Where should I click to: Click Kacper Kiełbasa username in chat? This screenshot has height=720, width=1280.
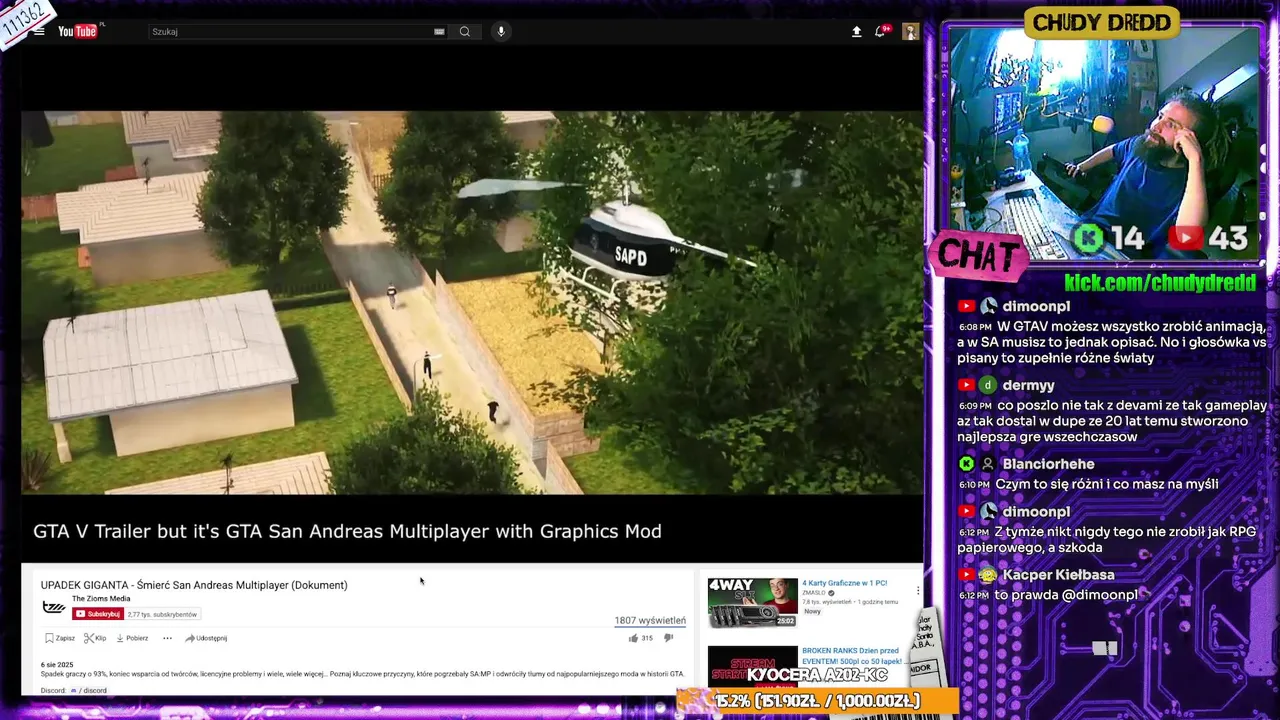click(x=1058, y=575)
